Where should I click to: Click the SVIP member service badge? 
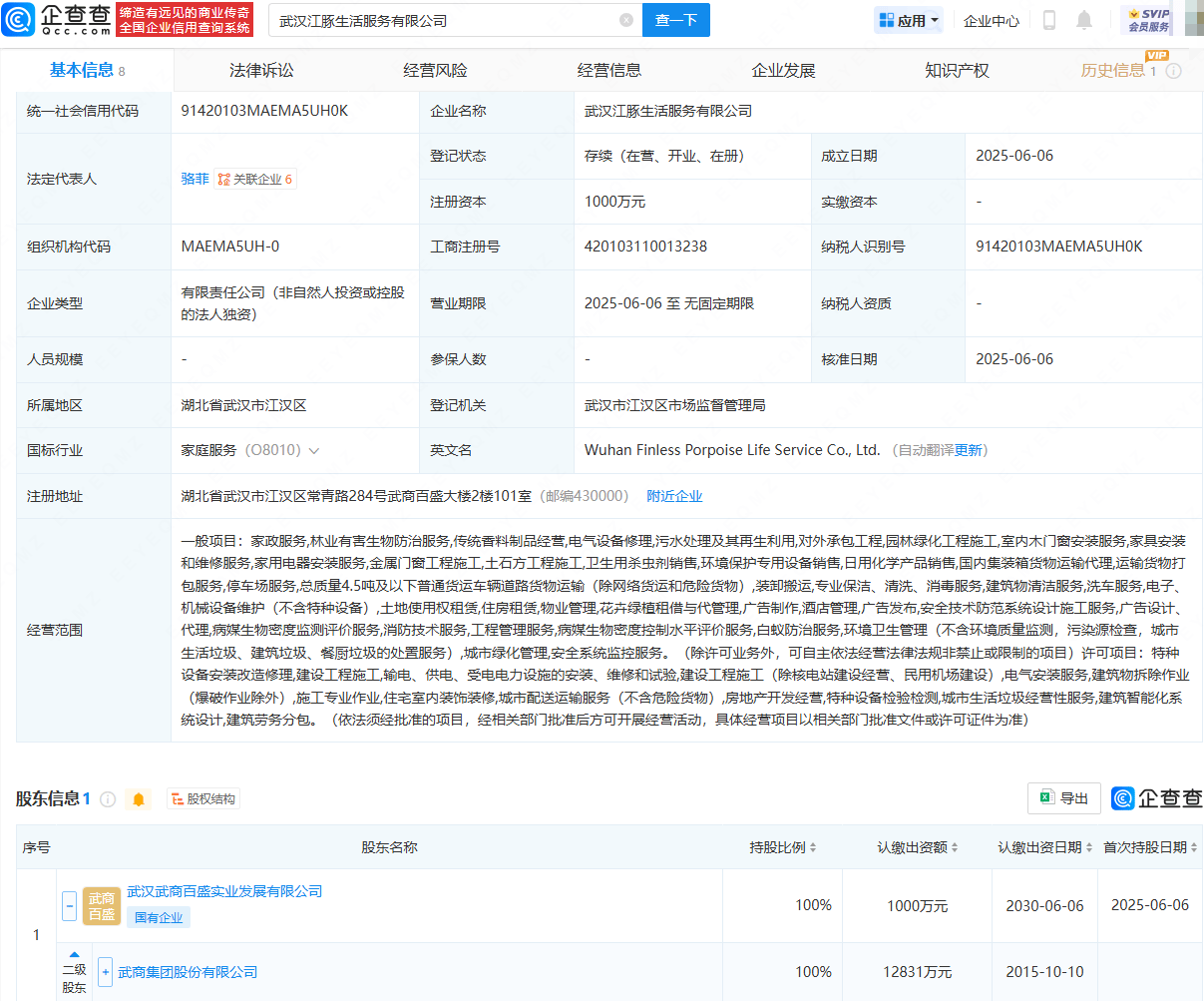1147,20
